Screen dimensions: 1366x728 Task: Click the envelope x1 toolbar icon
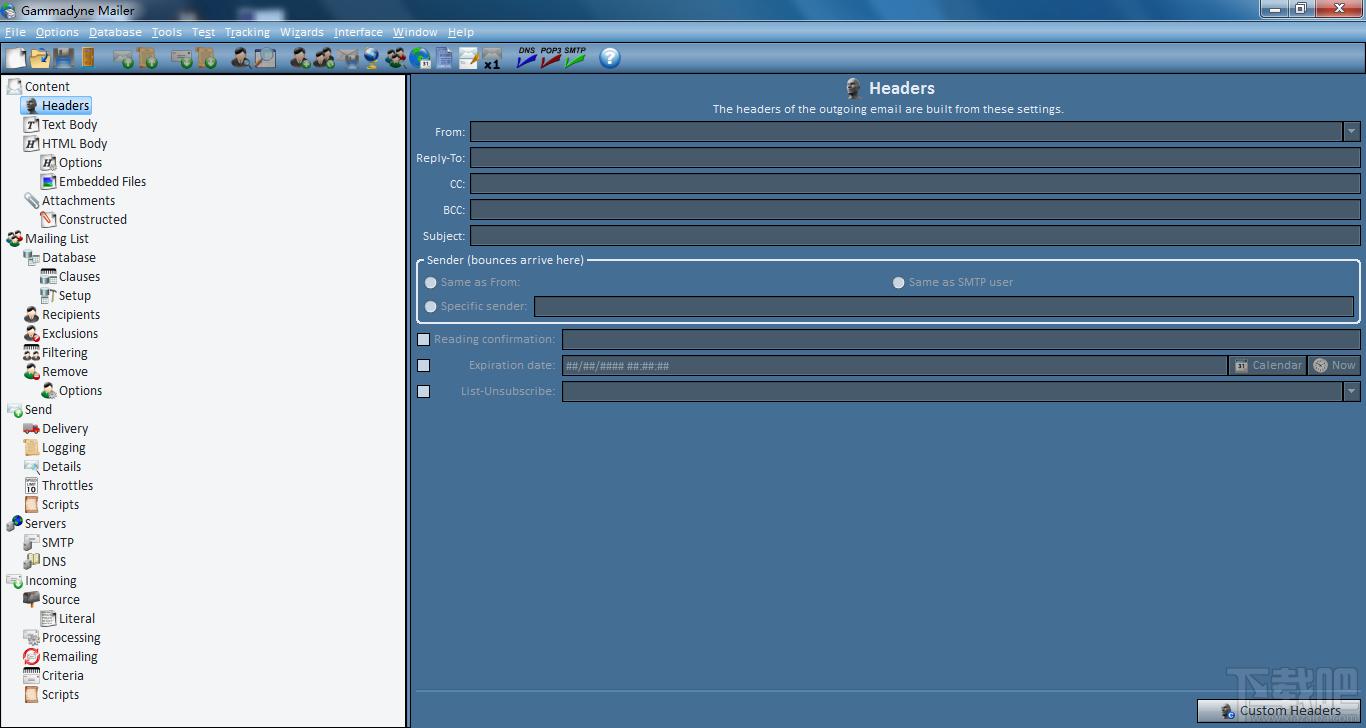tap(492, 58)
